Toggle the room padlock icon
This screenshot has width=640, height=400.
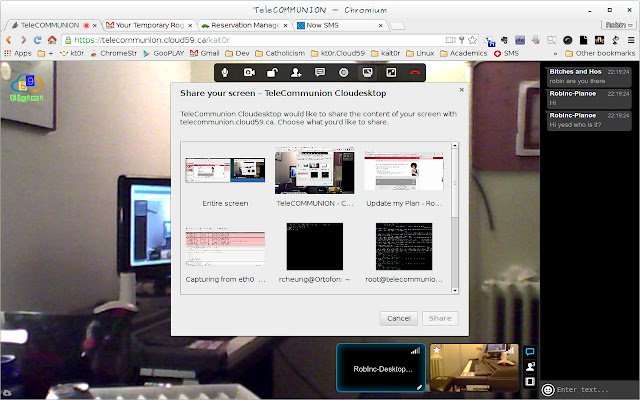click(x=272, y=73)
